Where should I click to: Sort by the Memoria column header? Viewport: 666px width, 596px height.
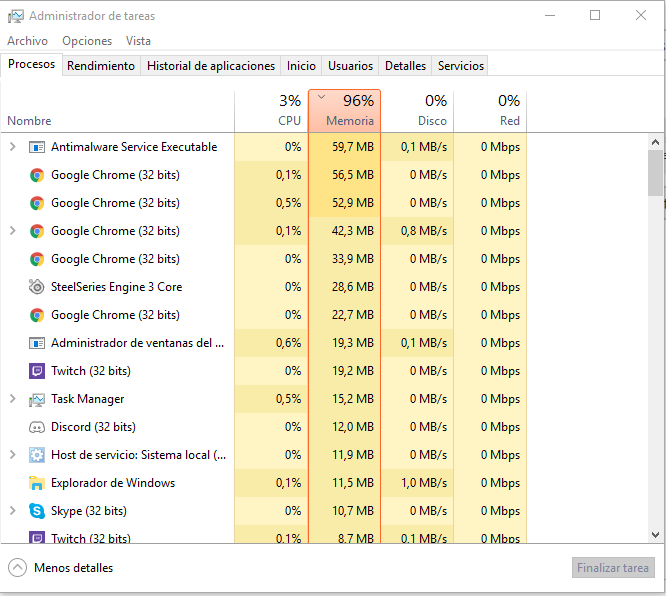(344, 111)
